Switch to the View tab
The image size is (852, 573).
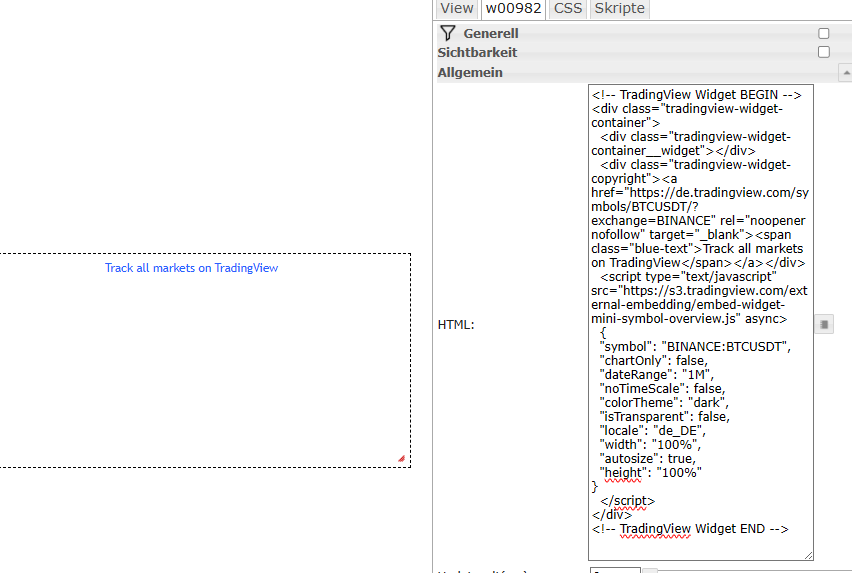click(456, 9)
